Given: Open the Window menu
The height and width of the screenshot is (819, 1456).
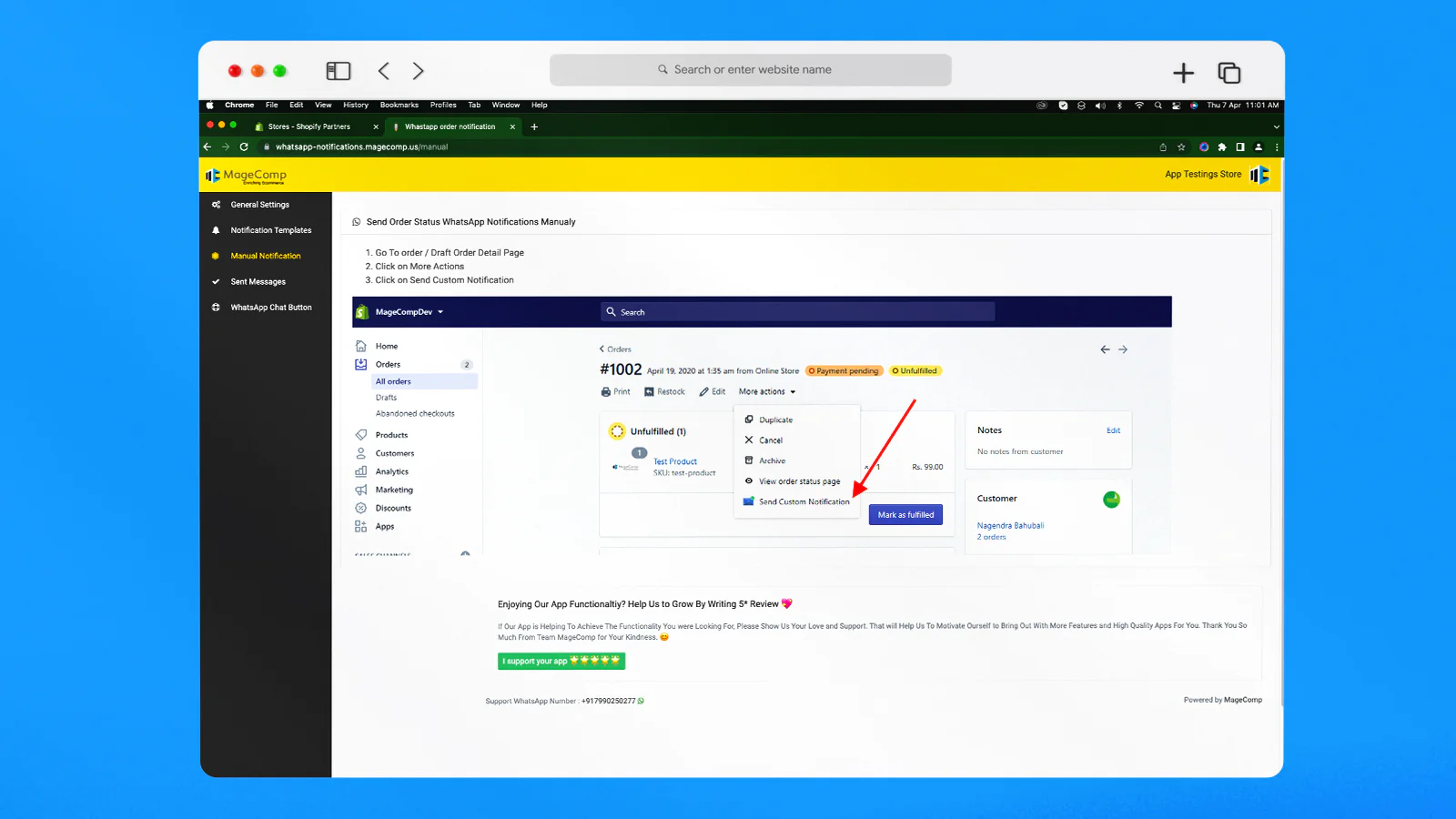Looking at the screenshot, I should pyautogui.click(x=506, y=106).
